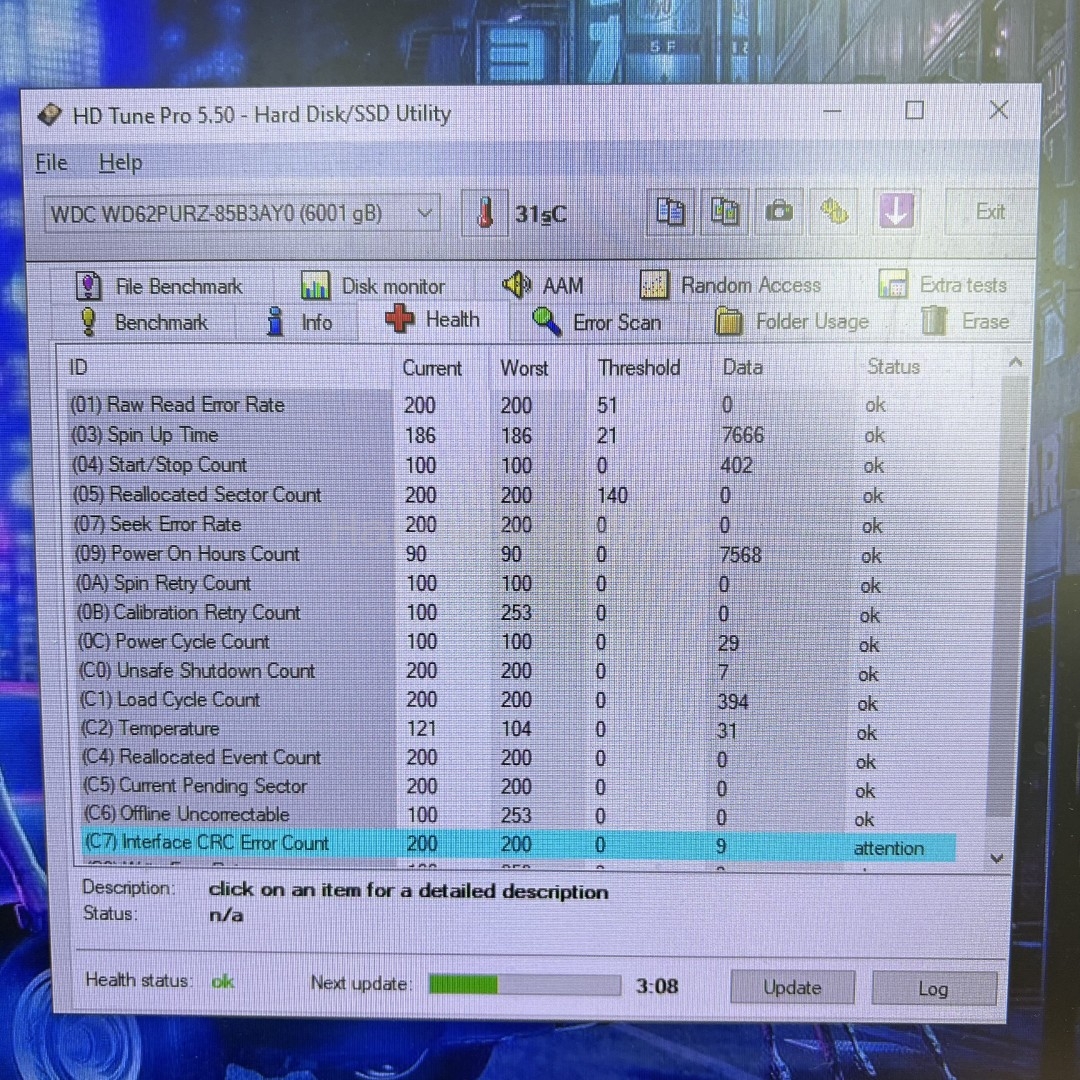Select the (C7) Interface CRC Error Count row

pyautogui.click(x=518, y=845)
